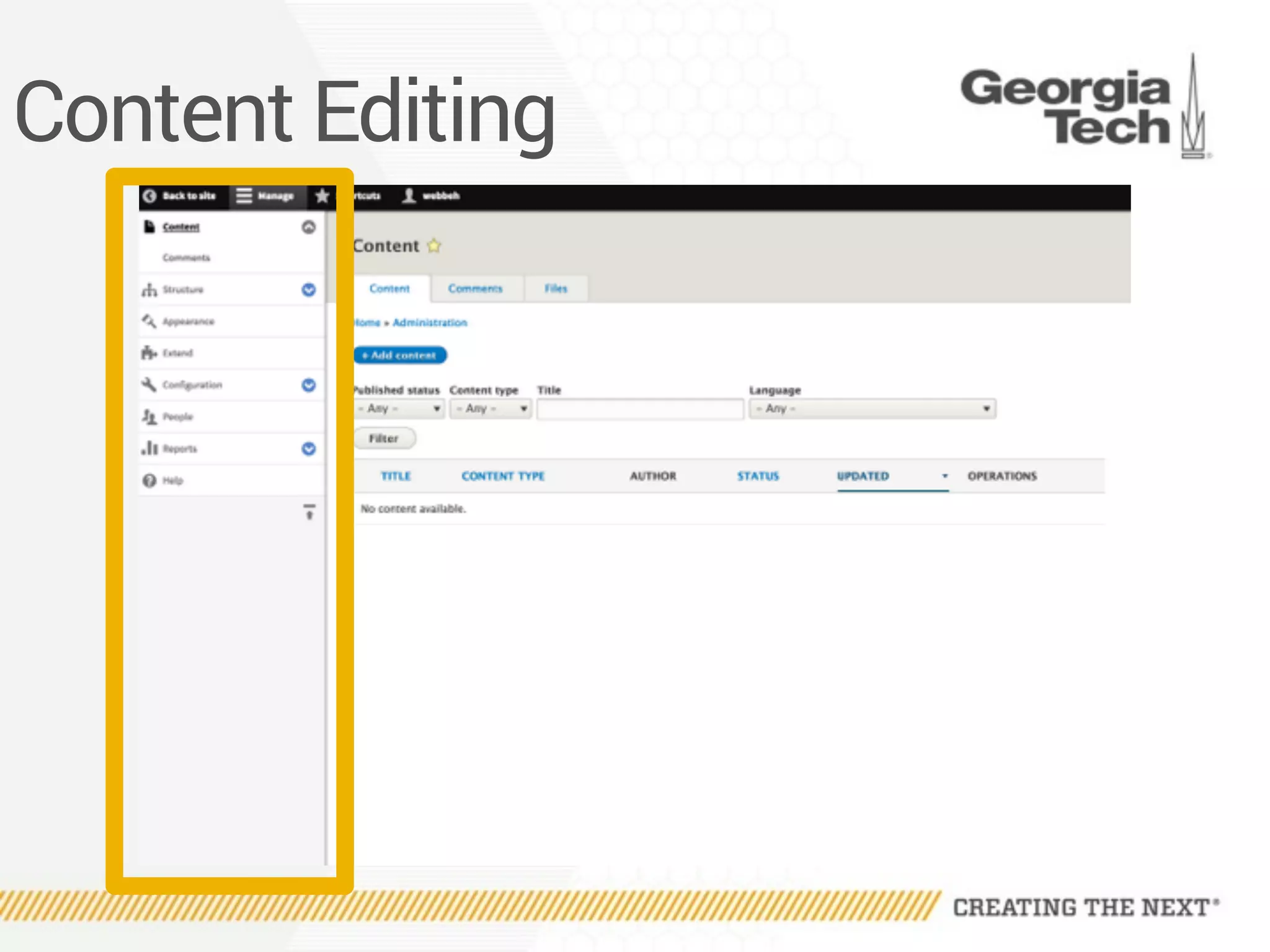Open People in sidebar menu
This screenshot has width=1270, height=952.
178,417
